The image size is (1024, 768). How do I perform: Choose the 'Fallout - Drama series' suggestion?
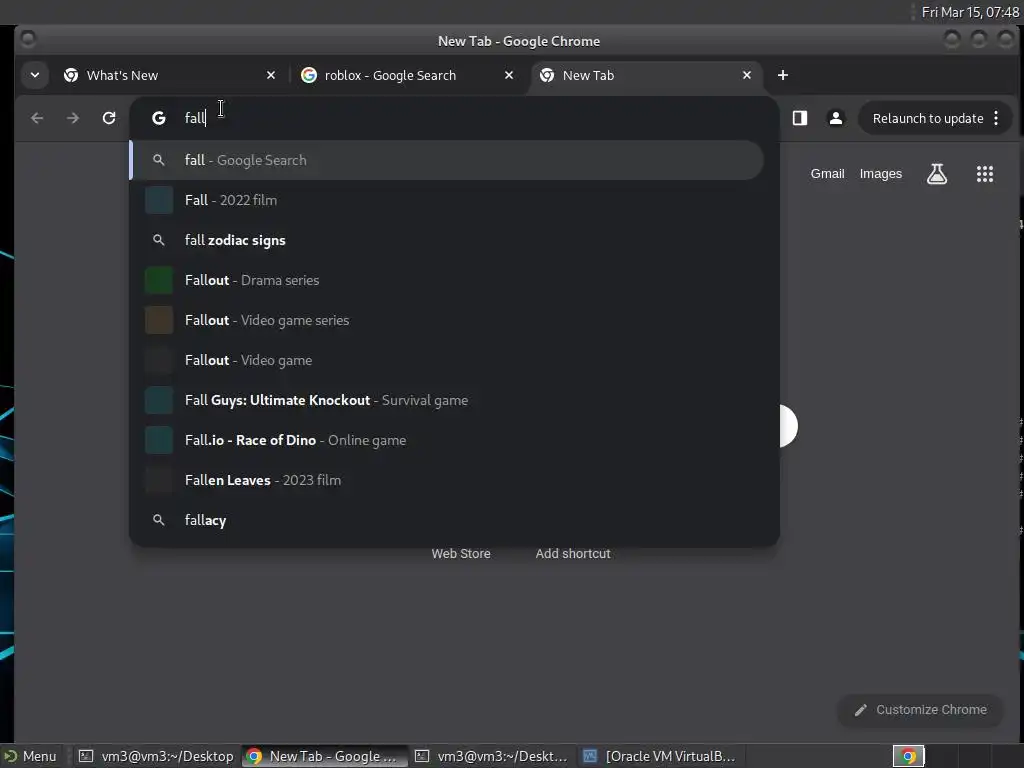pyautogui.click(x=447, y=280)
